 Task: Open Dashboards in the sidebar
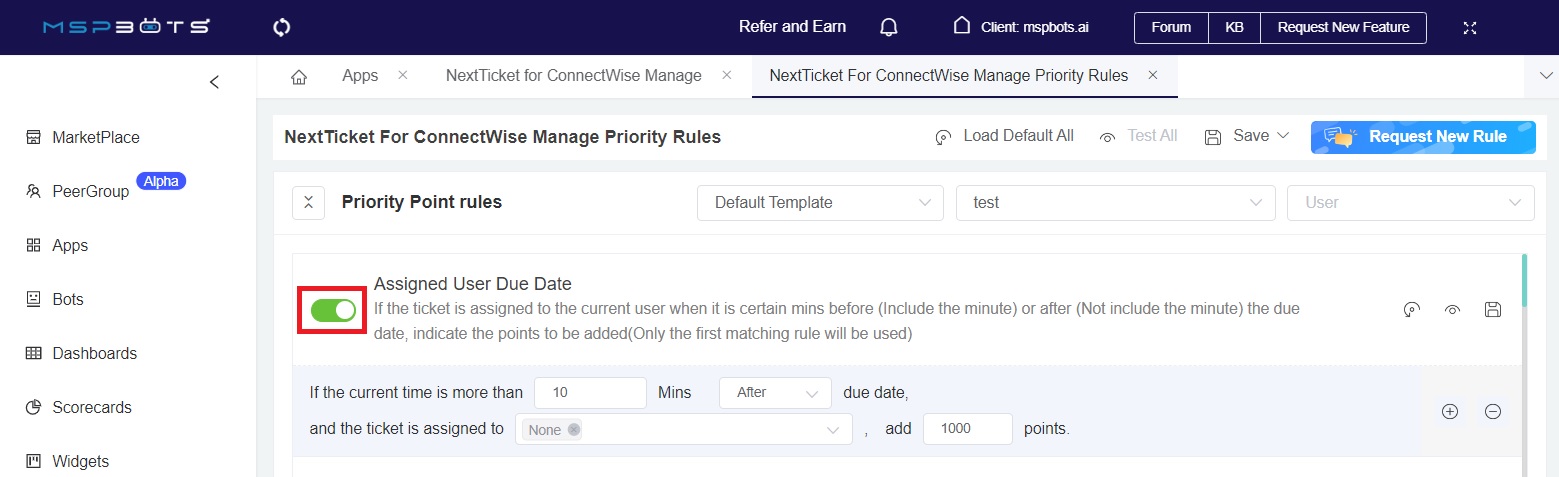pyautogui.click(x=94, y=353)
